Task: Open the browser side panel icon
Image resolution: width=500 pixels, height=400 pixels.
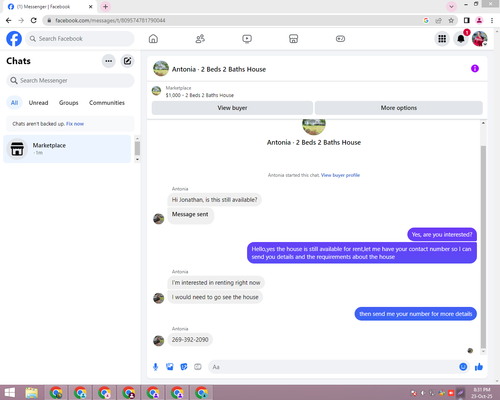Action: click(467, 21)
